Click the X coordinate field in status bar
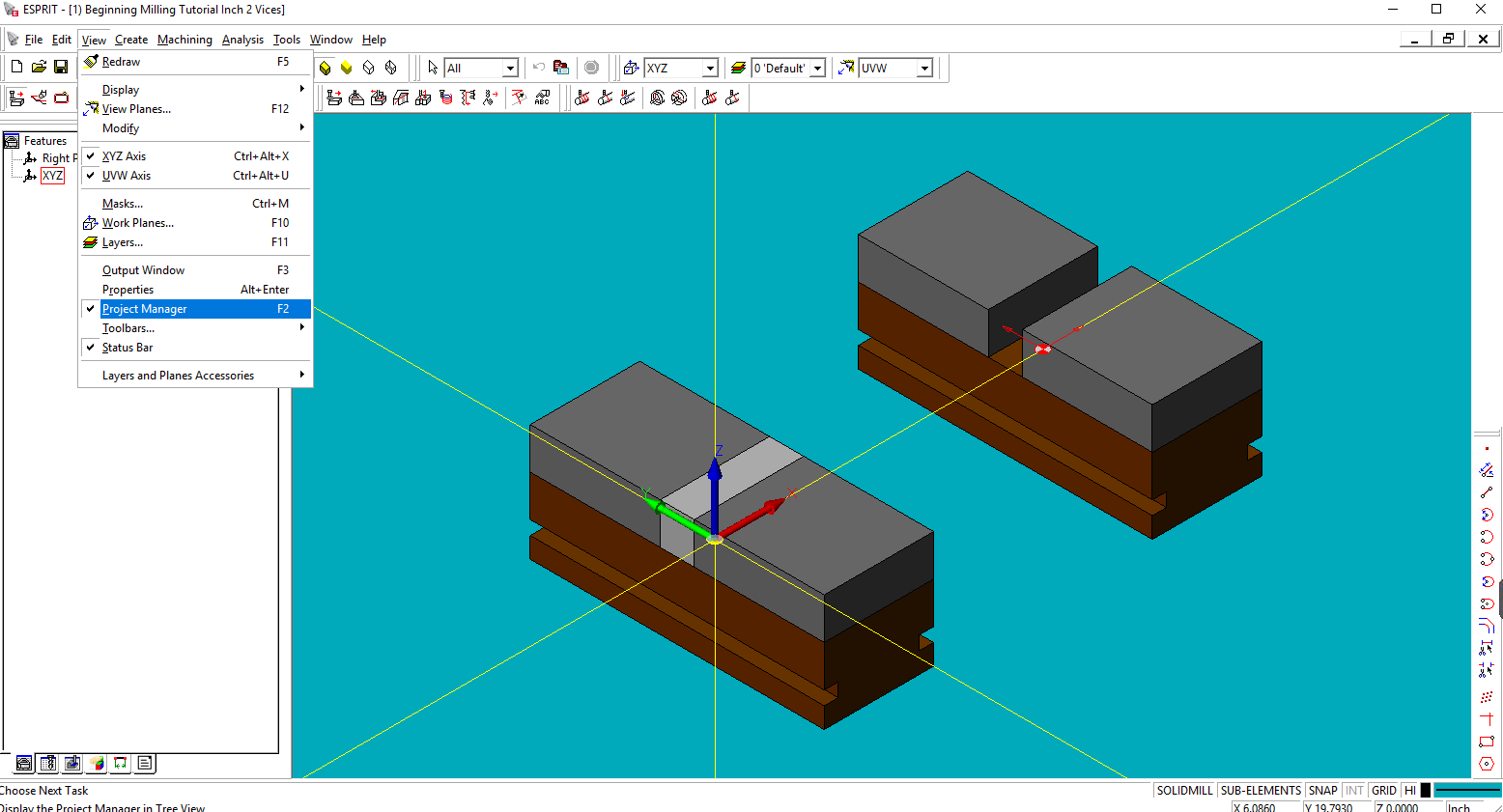The image size is (1503, 812). point(1264,807)
